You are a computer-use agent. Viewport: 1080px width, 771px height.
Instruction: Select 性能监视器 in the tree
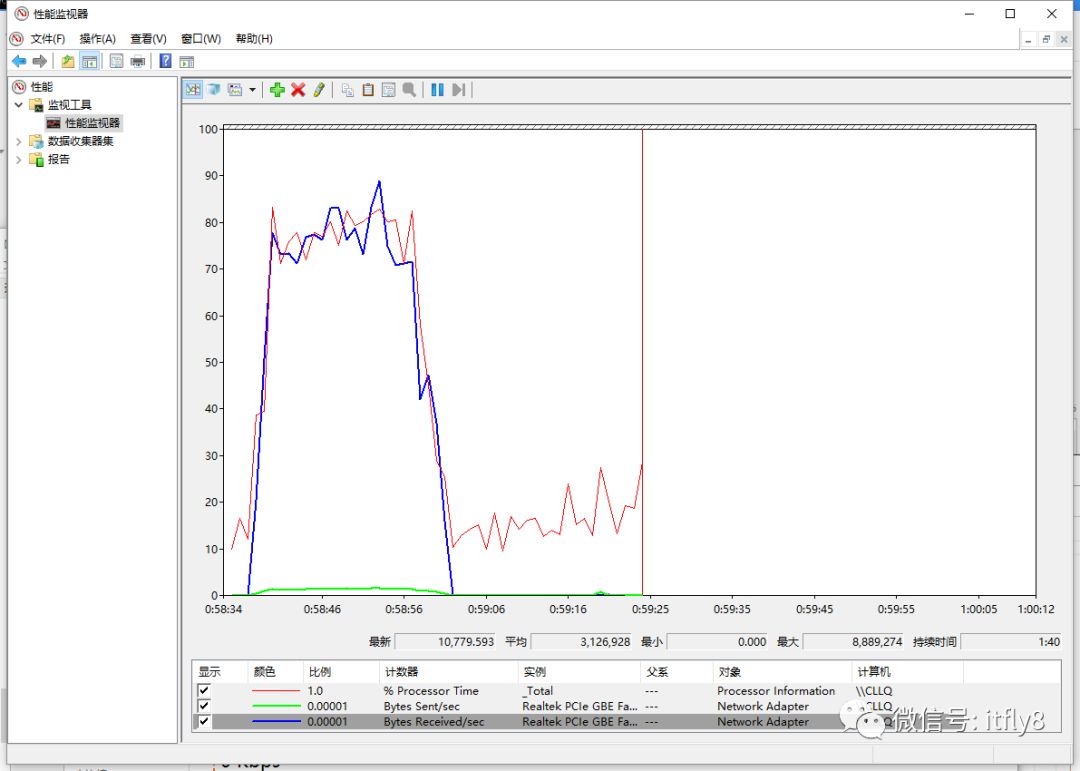tap(92, 123)
